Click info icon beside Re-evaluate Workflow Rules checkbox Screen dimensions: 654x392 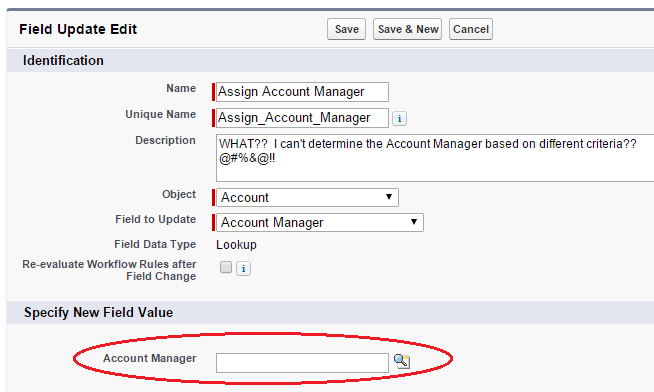pos(244,269)
